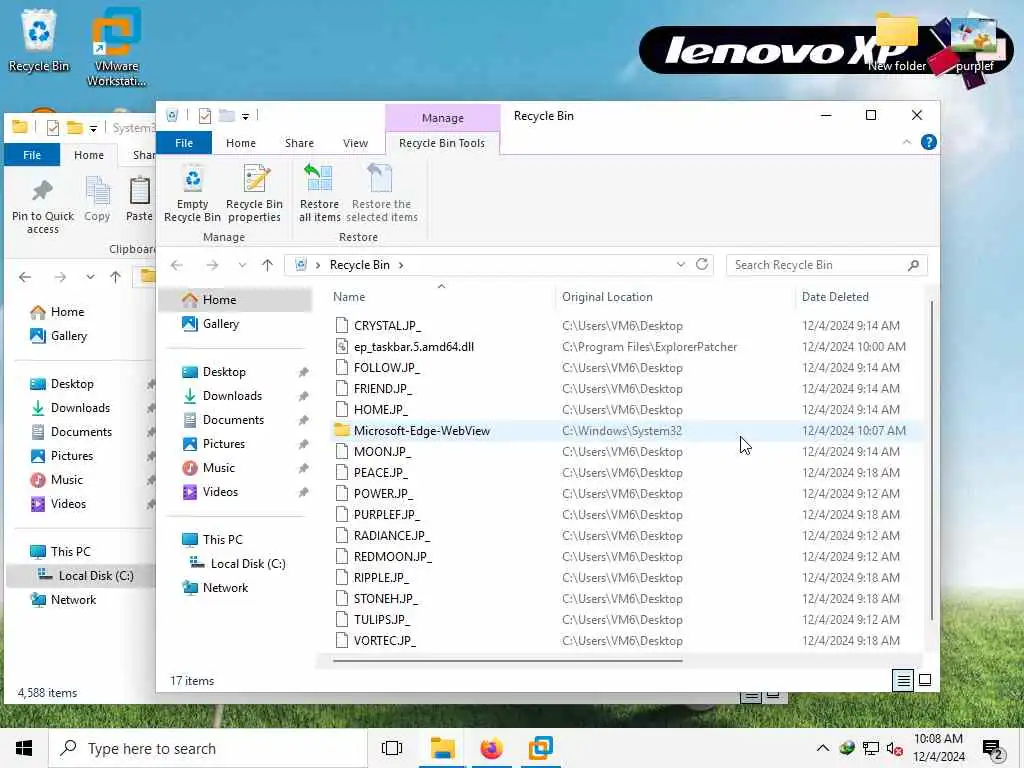Collapse ribbon in Recycle Bin window
The width and height of the screenshot is (1024, 768).
pyautogui.click(x=906, y=142)
